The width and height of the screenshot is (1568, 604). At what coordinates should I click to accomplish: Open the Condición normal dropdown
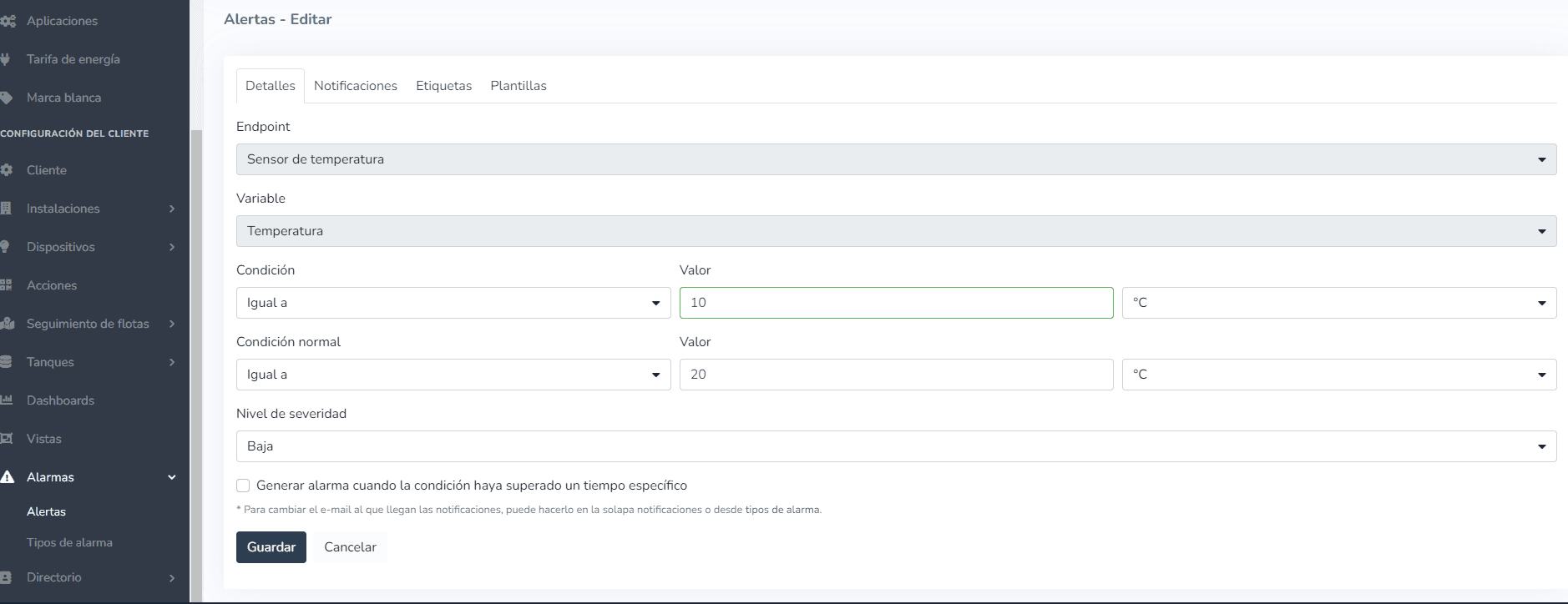point(453,375)
